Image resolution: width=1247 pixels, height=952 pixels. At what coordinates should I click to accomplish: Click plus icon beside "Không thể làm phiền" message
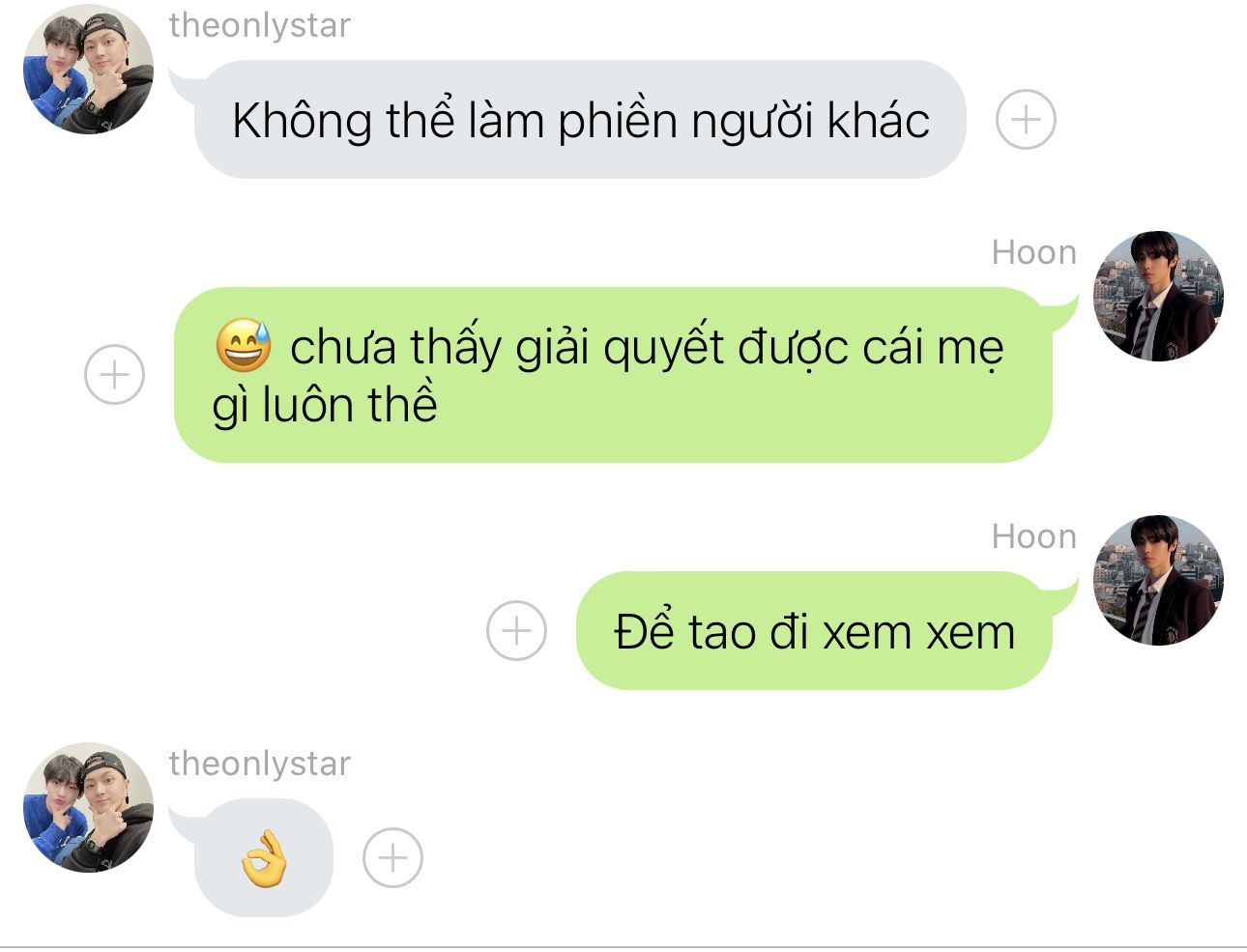click(x=1026, y=120)
